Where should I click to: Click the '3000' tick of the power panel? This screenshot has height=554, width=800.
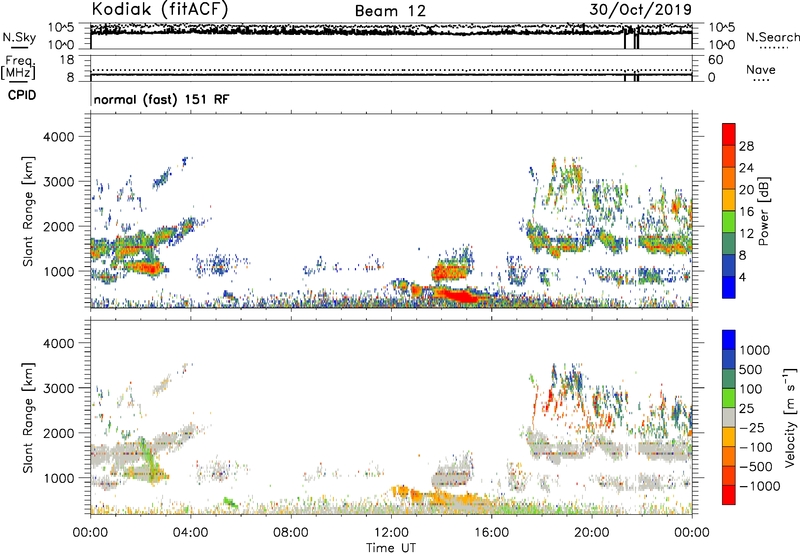coord(59,182)
